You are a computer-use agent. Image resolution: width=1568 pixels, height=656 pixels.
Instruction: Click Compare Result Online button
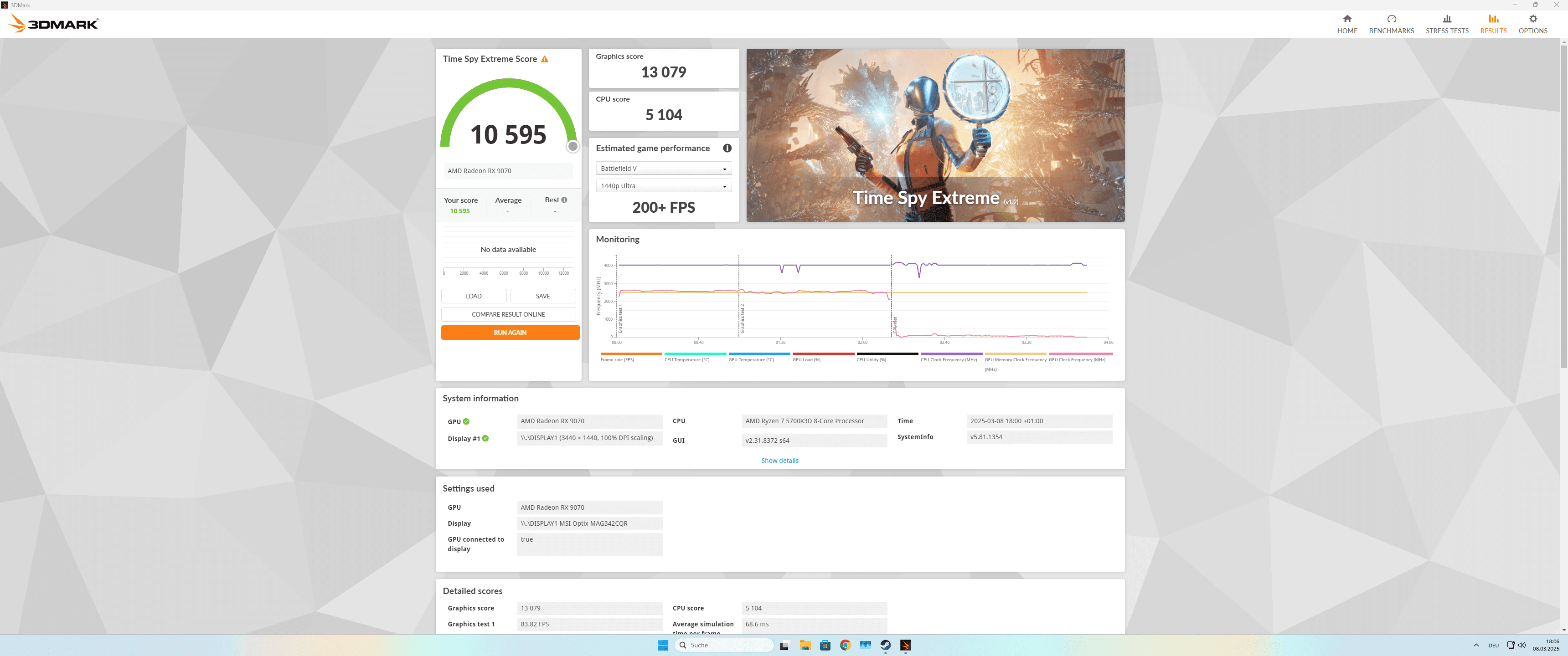(508, 314)
